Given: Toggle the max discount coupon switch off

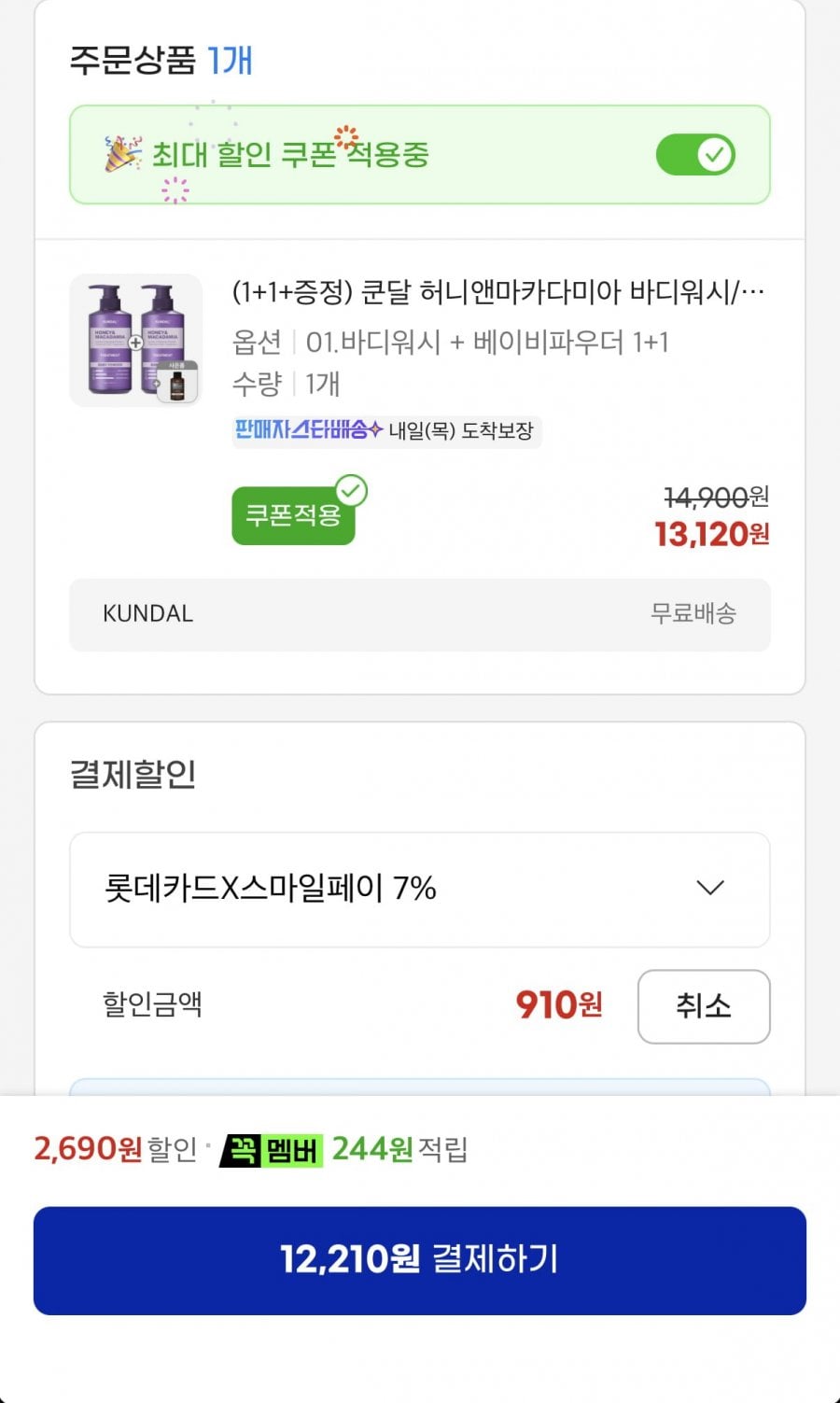Looking at the screenshot, I should [695, 154].
